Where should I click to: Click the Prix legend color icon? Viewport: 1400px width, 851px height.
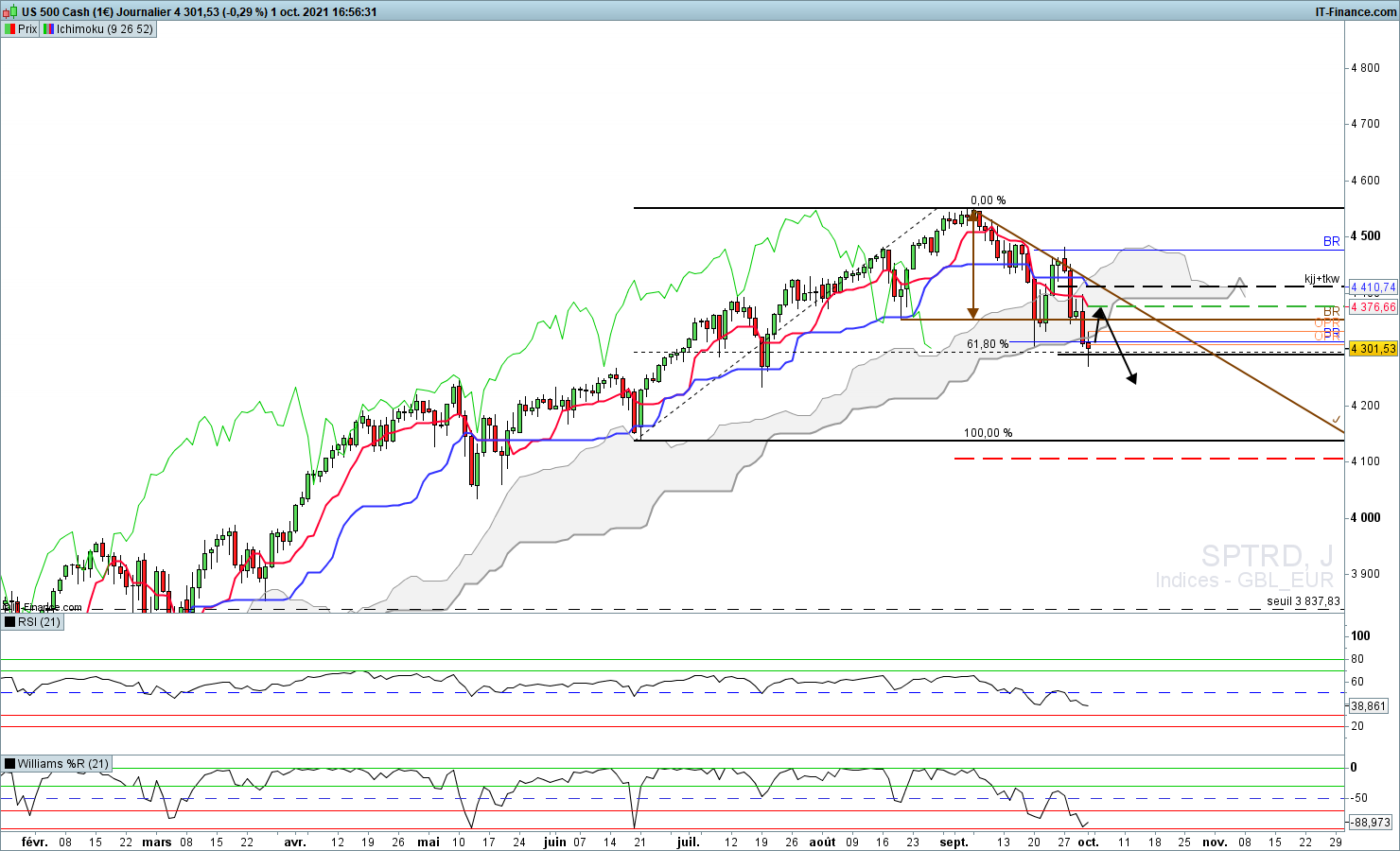click(x=9, y=29)
